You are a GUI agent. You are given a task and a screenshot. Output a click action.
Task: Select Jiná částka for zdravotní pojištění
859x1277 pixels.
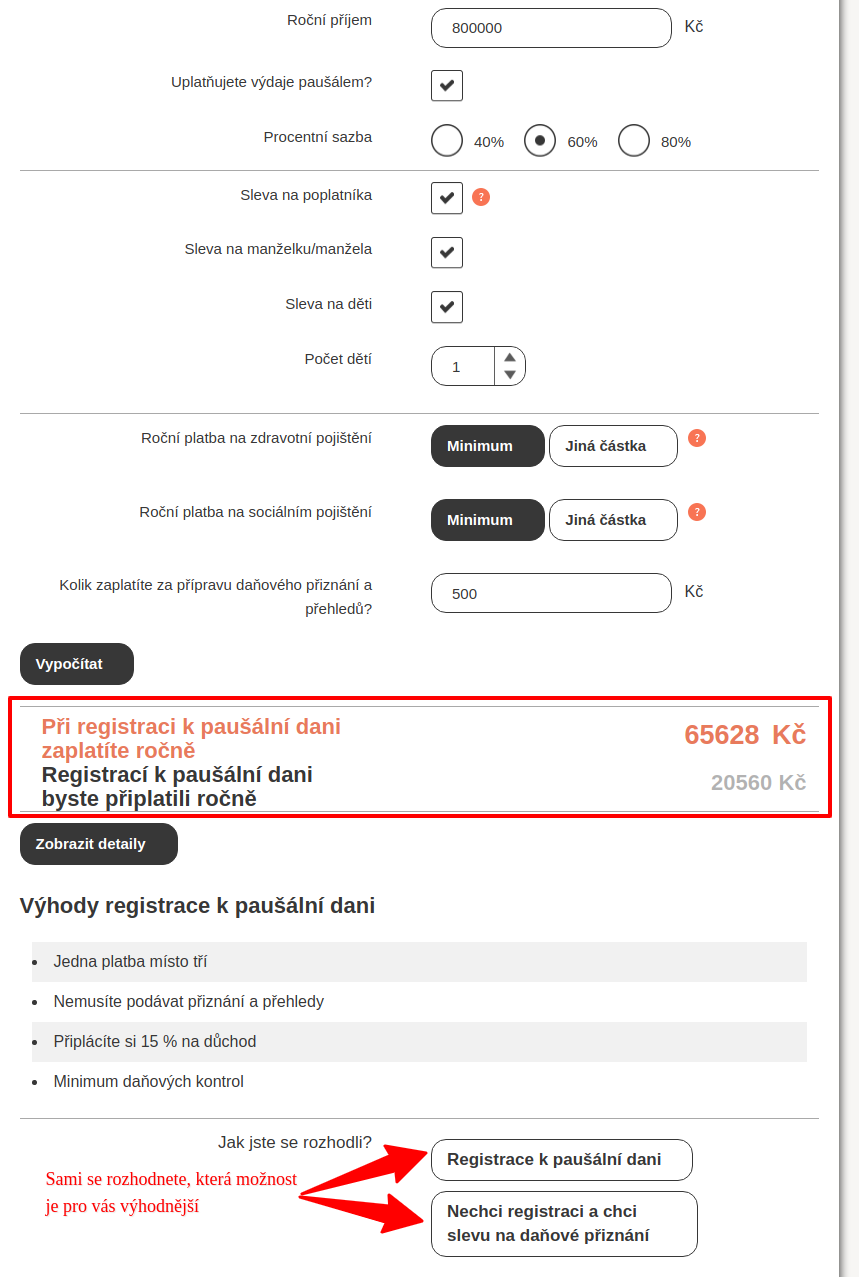point(613,446)
